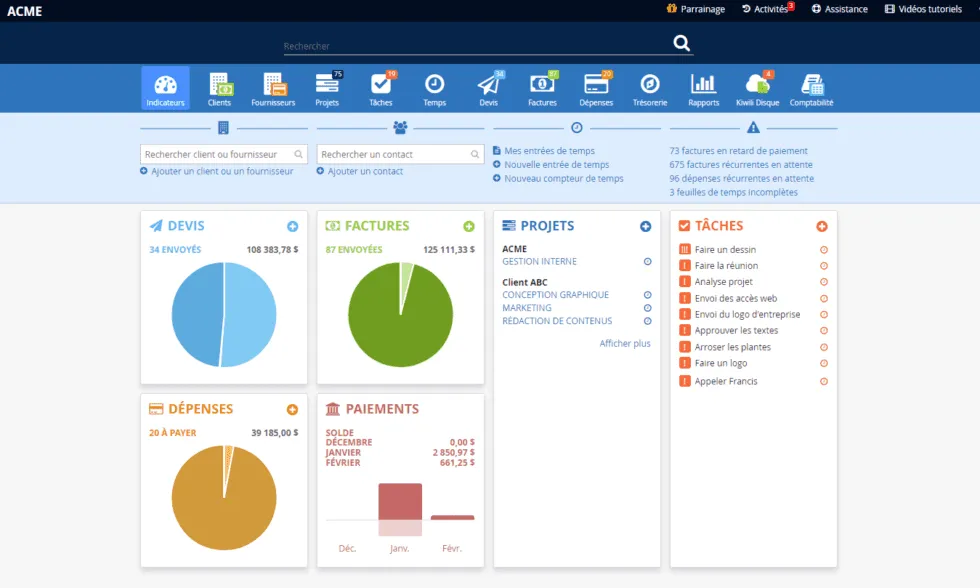Click the search magnifier icon

pos(682,43)
